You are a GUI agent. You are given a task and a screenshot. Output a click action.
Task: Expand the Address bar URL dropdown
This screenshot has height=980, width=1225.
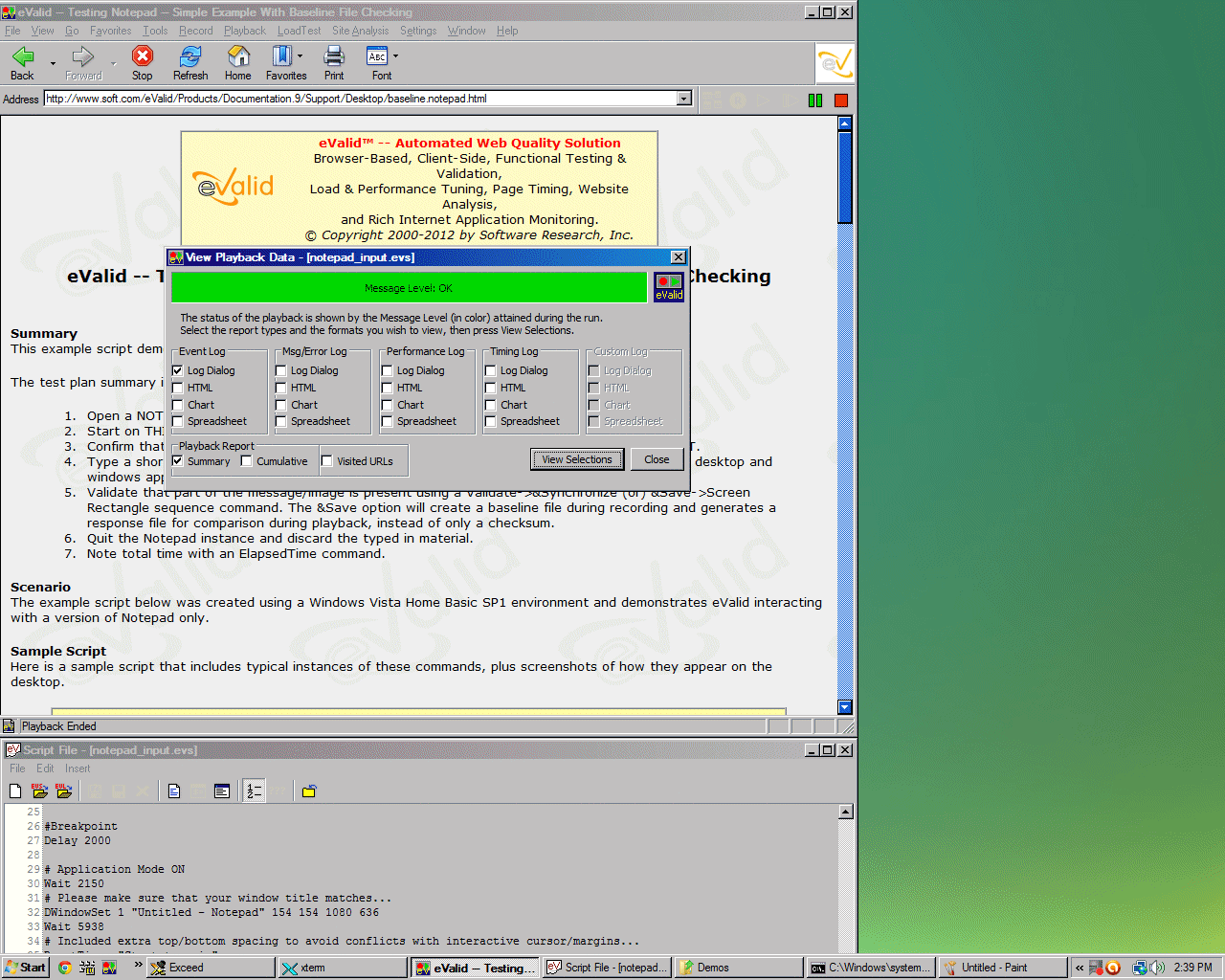tap(683, 99)
